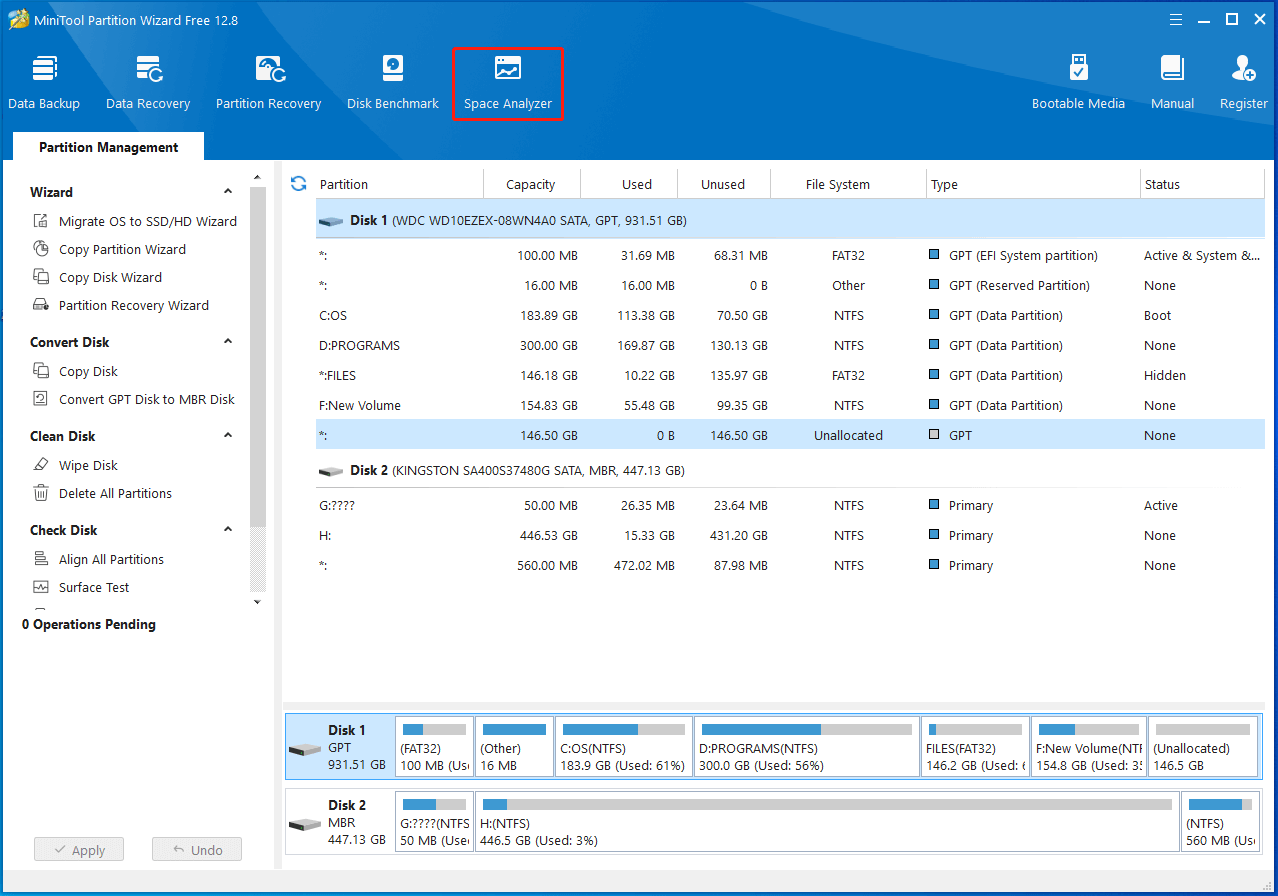The width and height of the screenshot is (1278, 896).
Task: Click the Apply button
Action: tap(78, 849)
